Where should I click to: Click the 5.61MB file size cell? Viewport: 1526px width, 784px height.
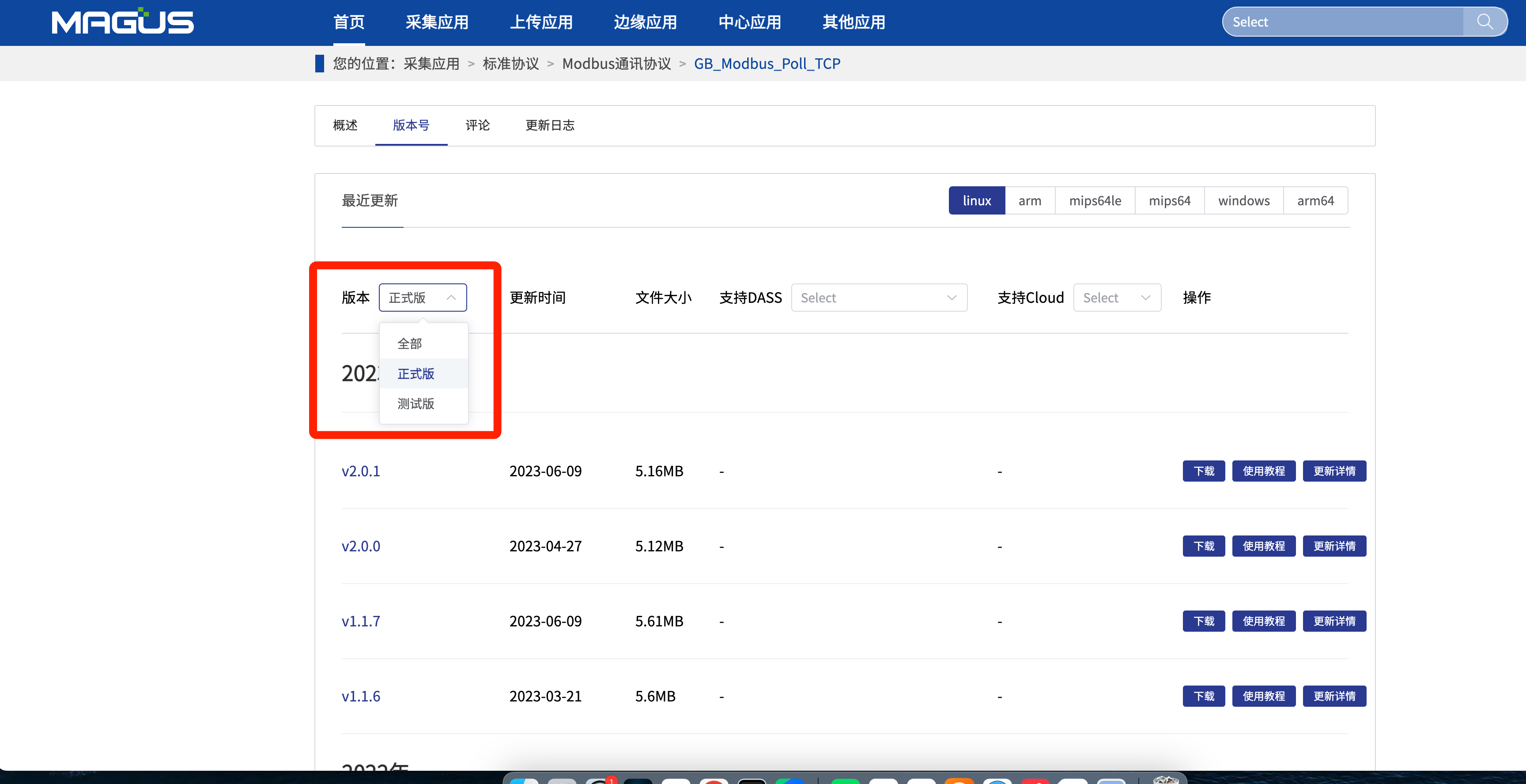pyautogui.click(x=659, y=621)
